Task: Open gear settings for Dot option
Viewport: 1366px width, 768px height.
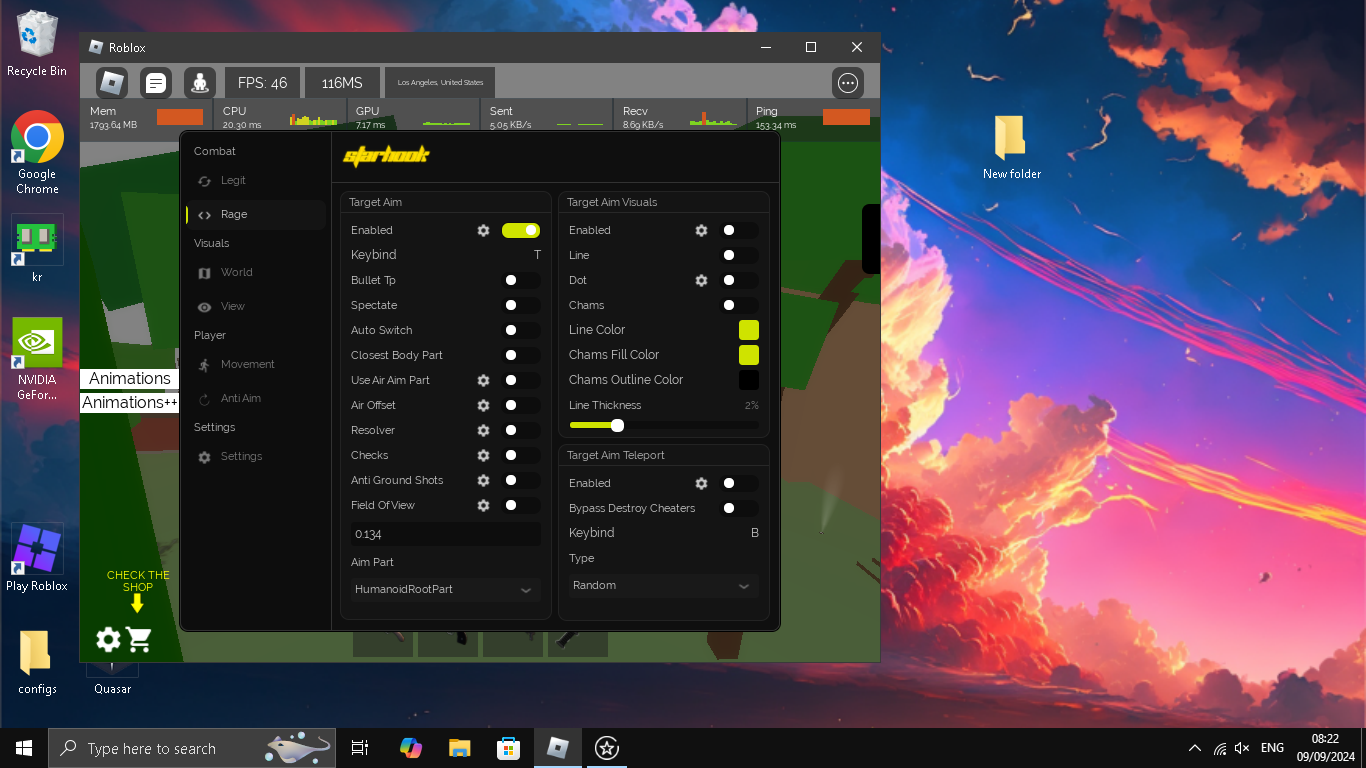Action: point(701,280)
